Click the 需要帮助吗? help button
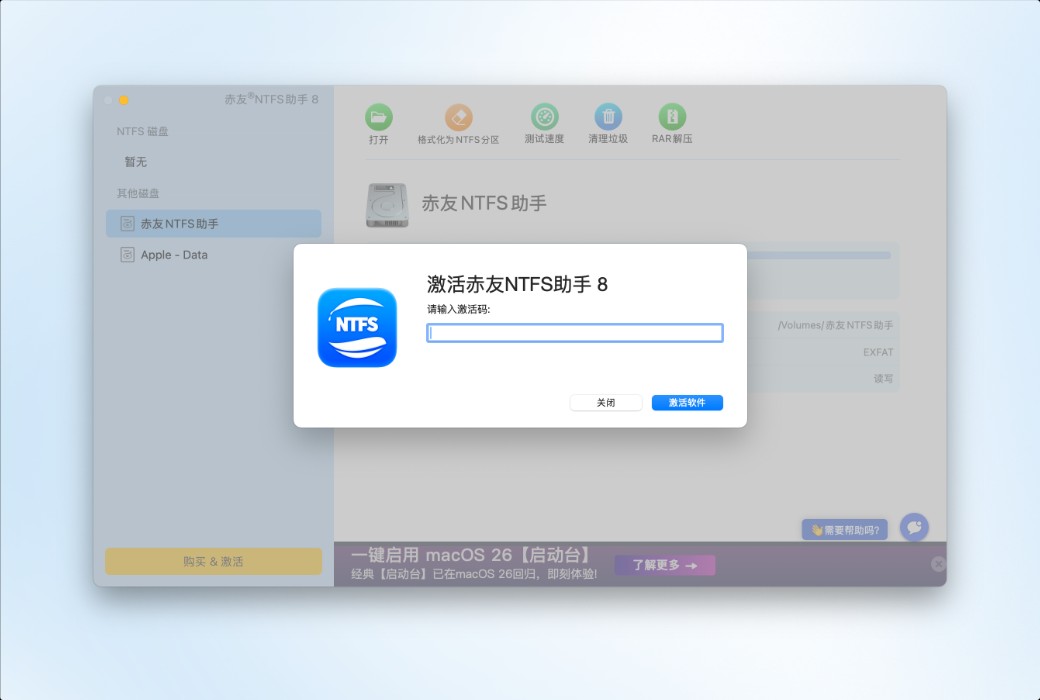Viewport: 1040px width, 700px height. point(845,529)
